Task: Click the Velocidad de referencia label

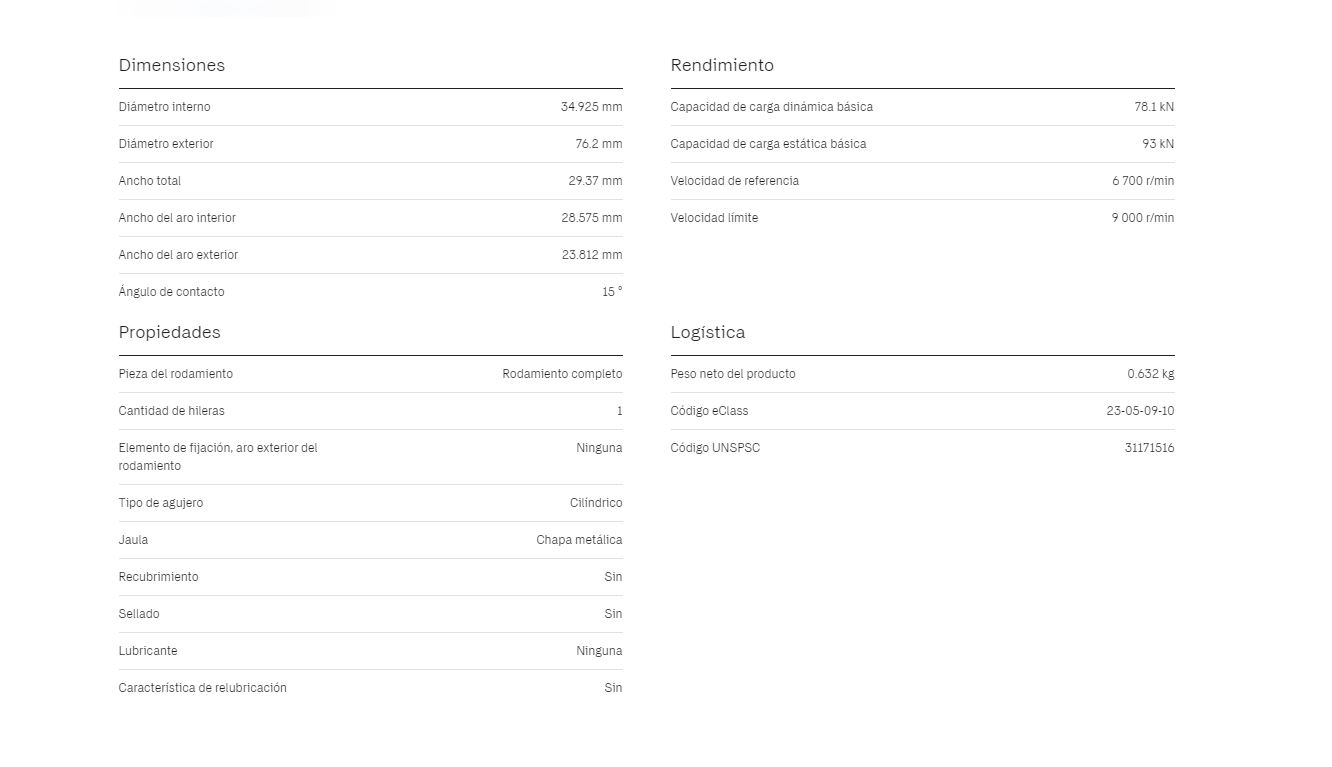Action: (x=734, y=181)
